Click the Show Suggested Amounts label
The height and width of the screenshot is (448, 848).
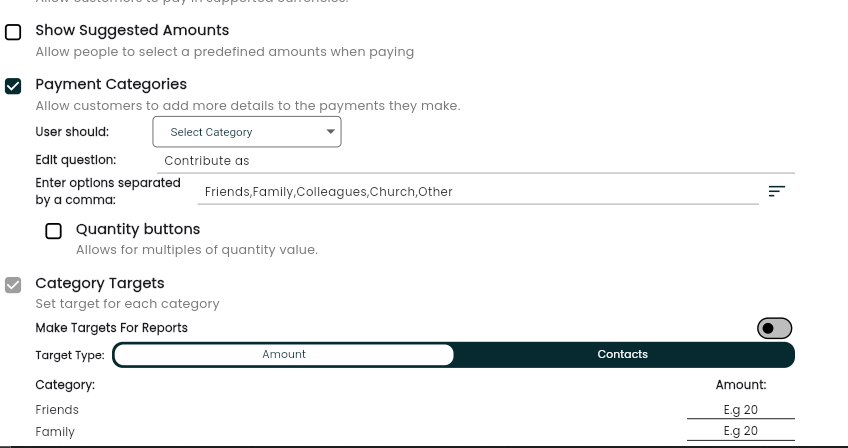pos(132,30)
